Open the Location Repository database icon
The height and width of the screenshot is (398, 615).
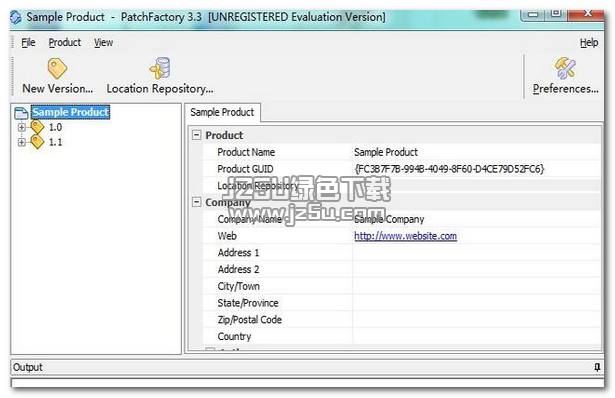(160, 68)
